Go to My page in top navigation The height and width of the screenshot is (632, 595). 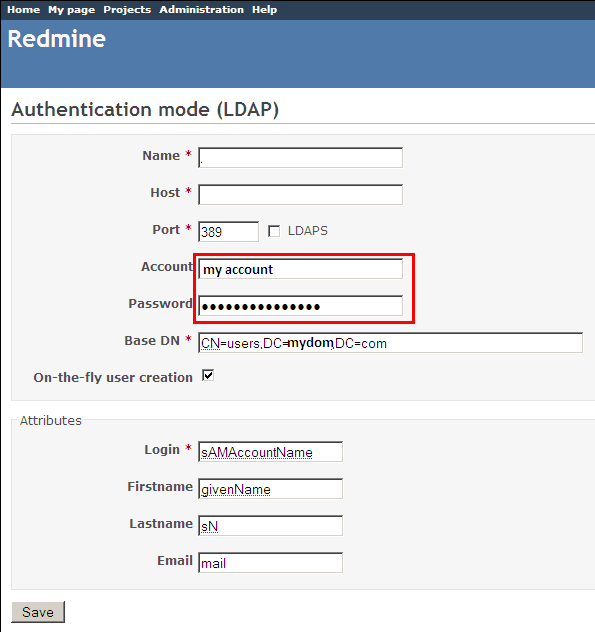tap(71, 10)
